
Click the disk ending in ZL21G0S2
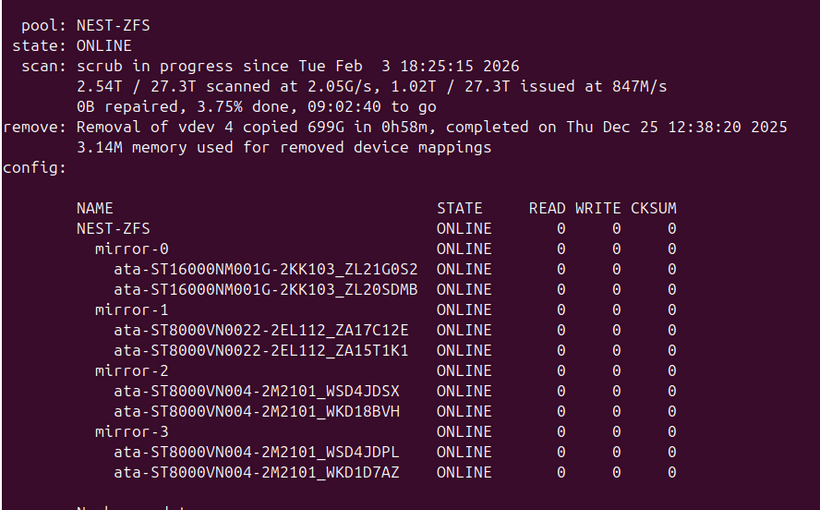pyautogui.click(x=265, y=269)
